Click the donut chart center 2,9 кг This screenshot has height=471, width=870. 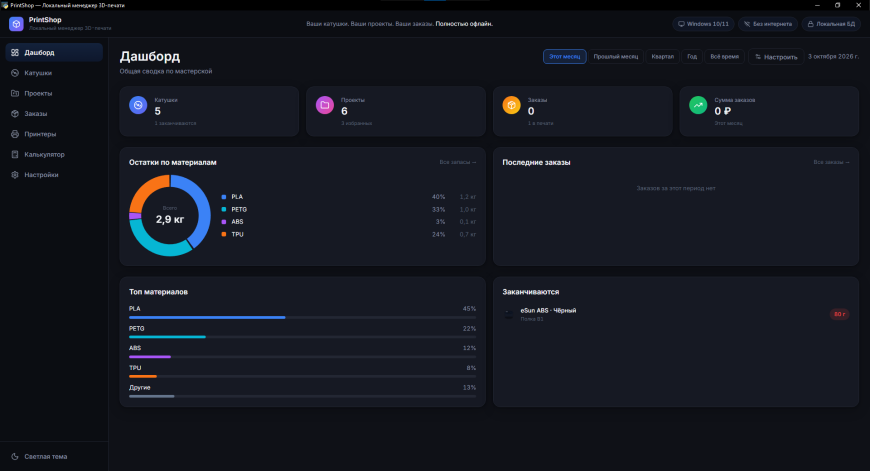click(170, 219)
